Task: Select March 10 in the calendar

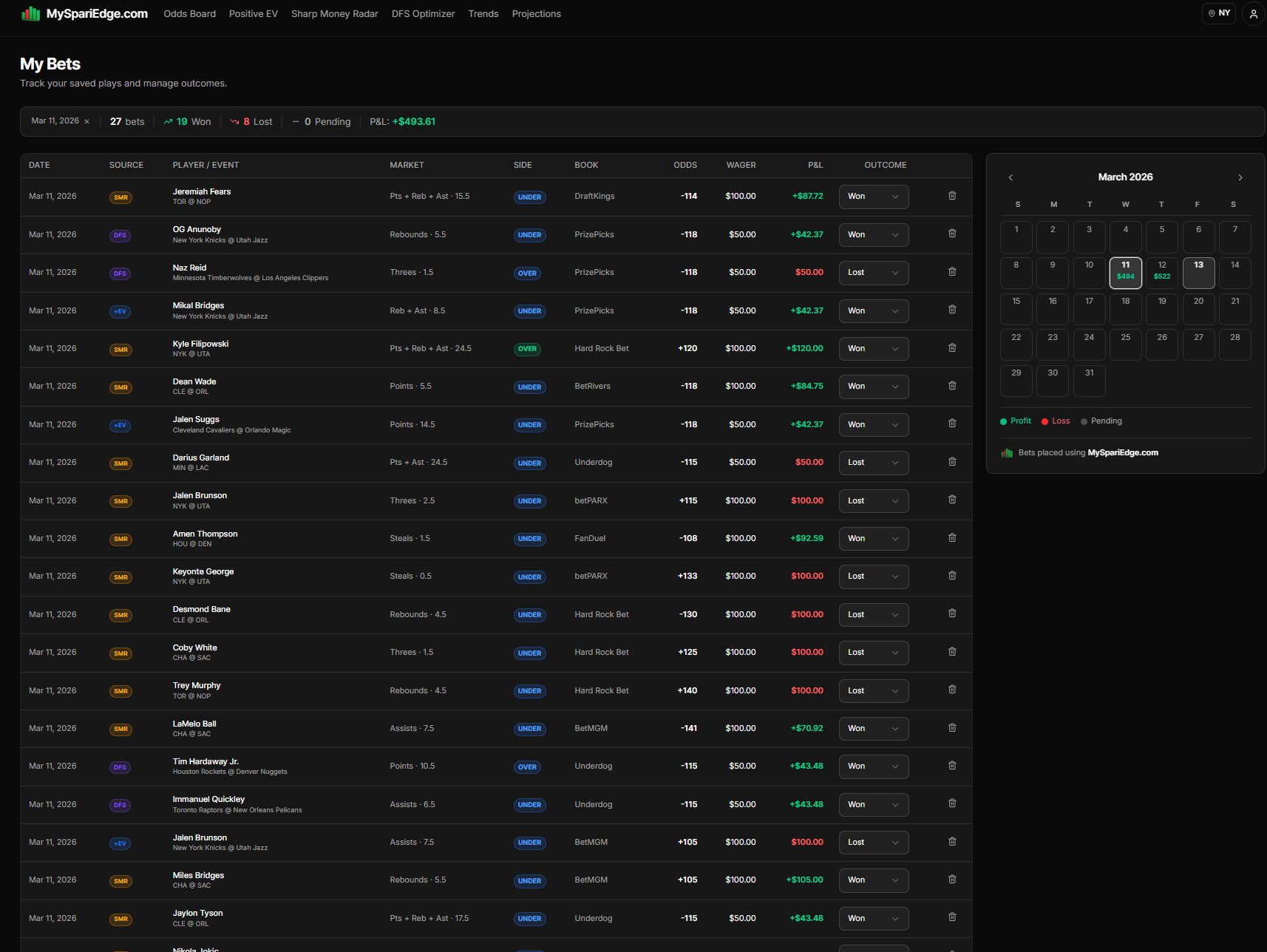Action: 1089,273
